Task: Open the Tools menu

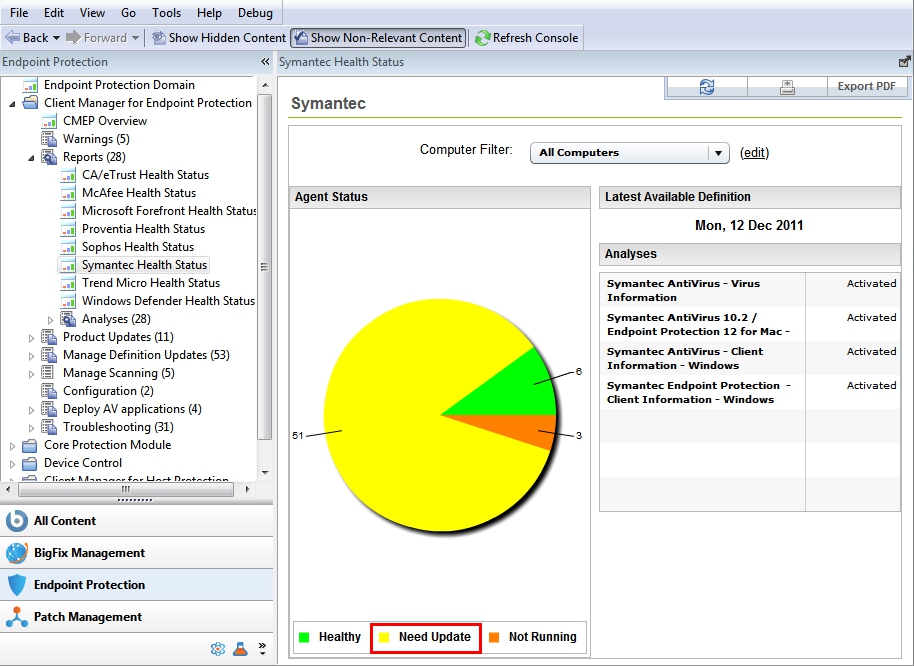Action: (166, 13)
